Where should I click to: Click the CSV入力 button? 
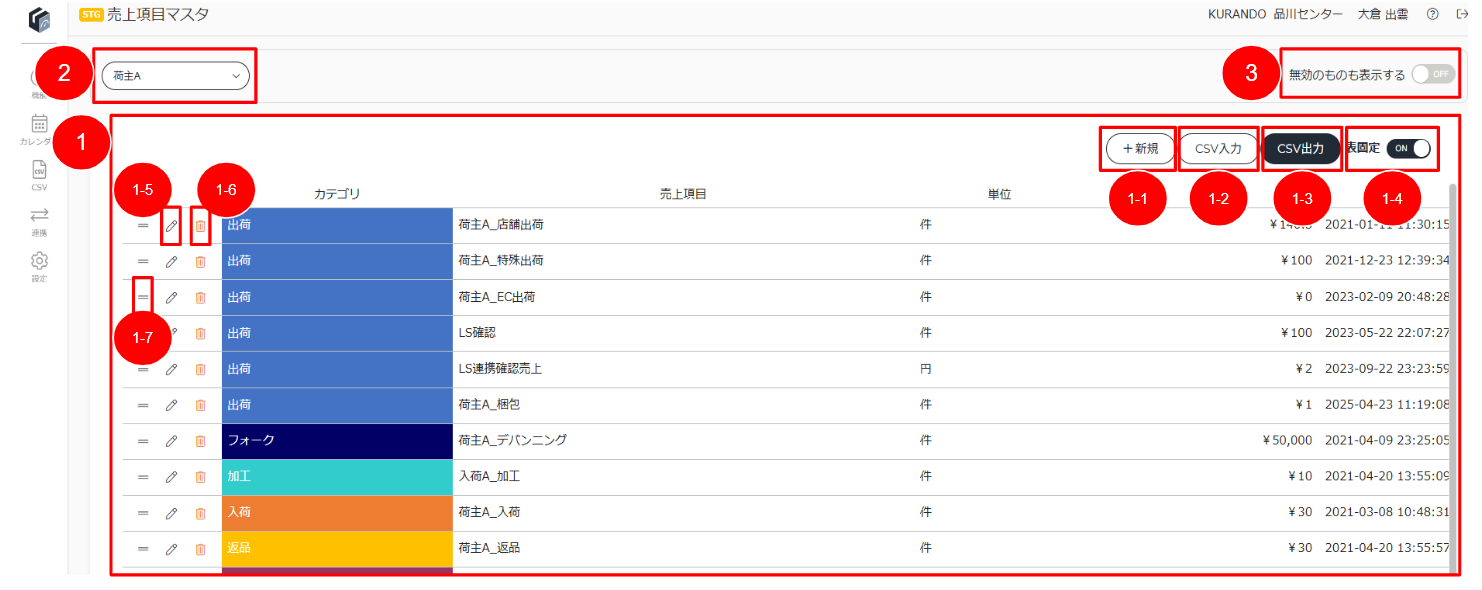click(1218, 149)
